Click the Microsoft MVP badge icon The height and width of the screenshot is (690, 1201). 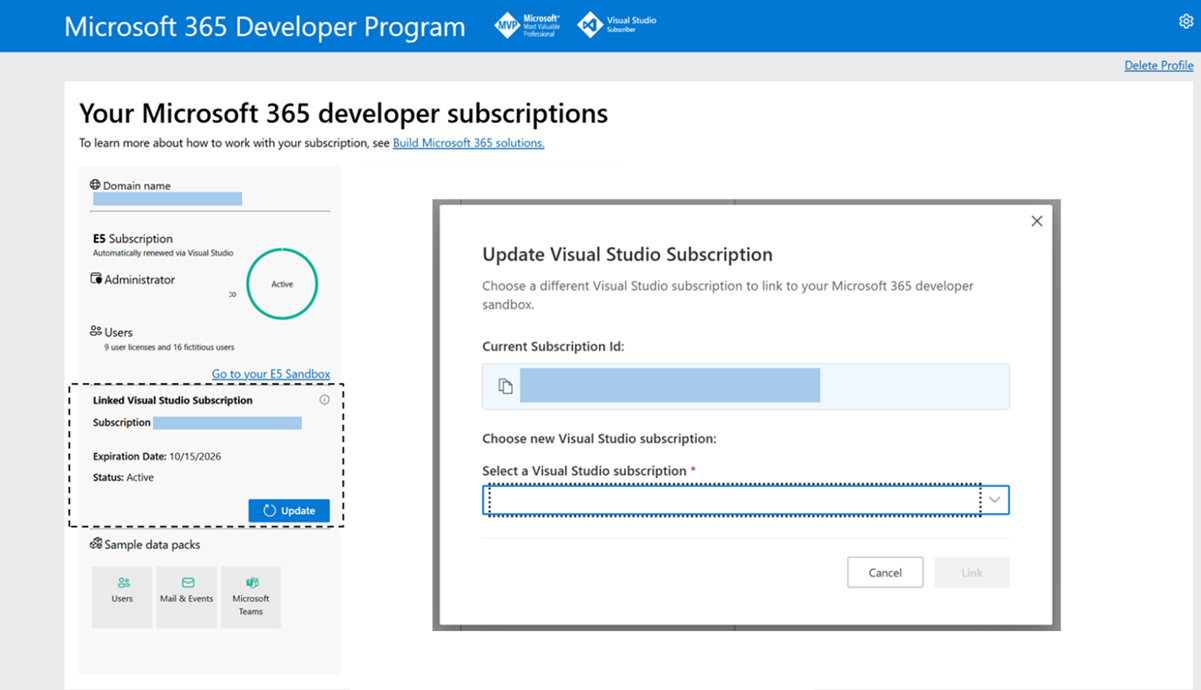(508, 25)
